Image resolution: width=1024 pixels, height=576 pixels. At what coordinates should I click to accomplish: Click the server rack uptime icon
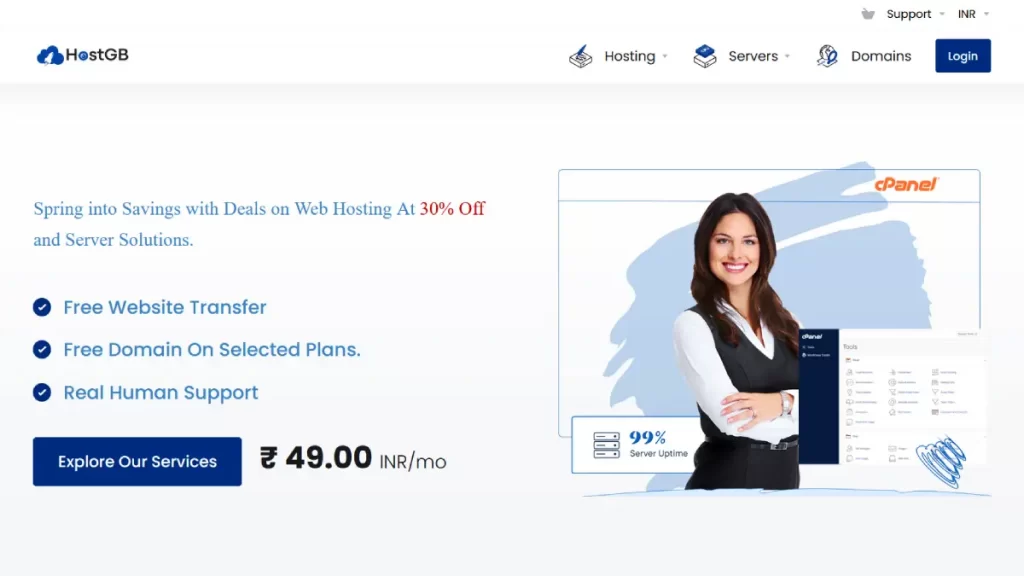(x=607, y=445)
